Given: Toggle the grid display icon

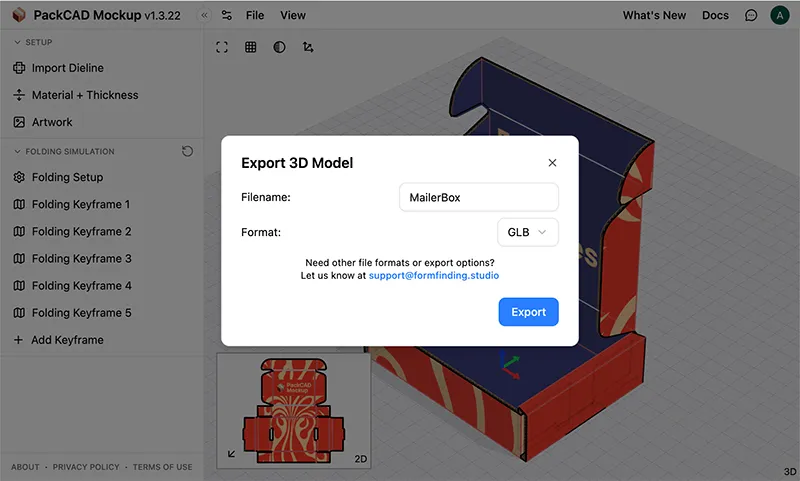Looking at the screenshot, I should pos(251,47).
